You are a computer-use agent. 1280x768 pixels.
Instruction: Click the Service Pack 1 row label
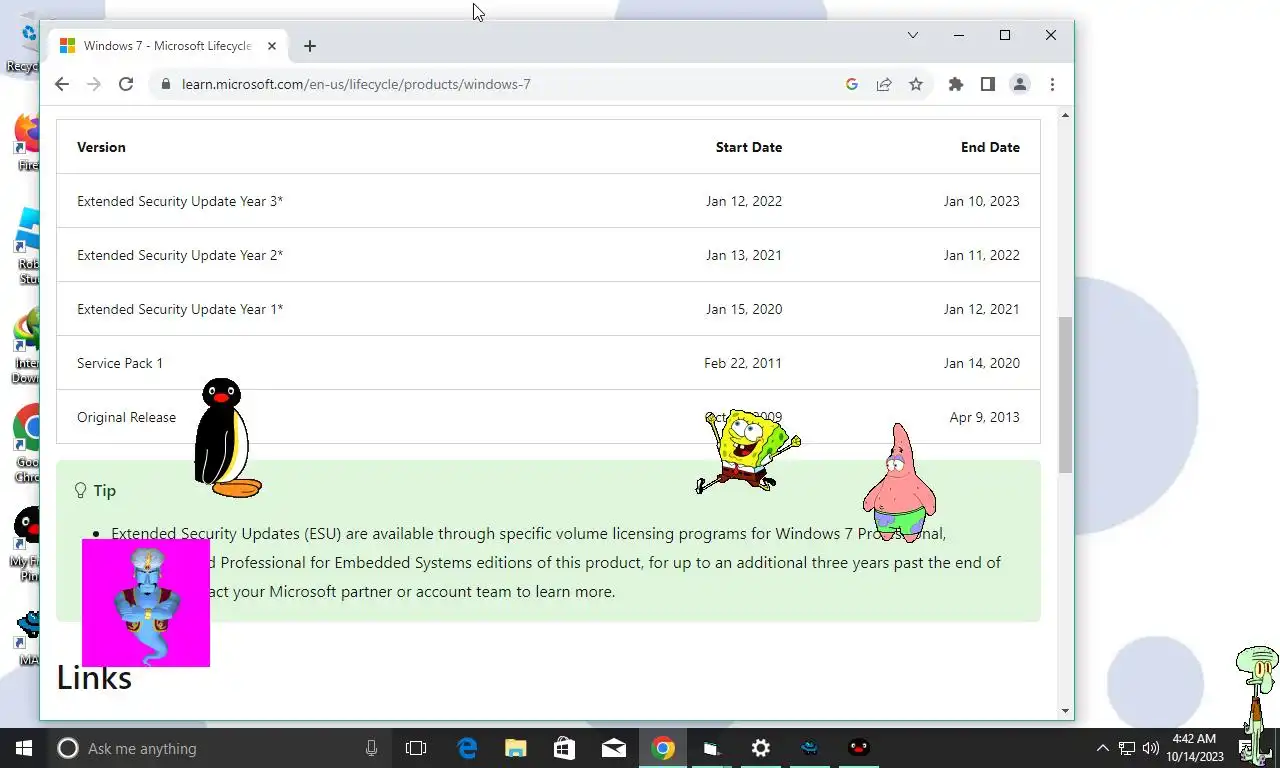tap(120, 363)
